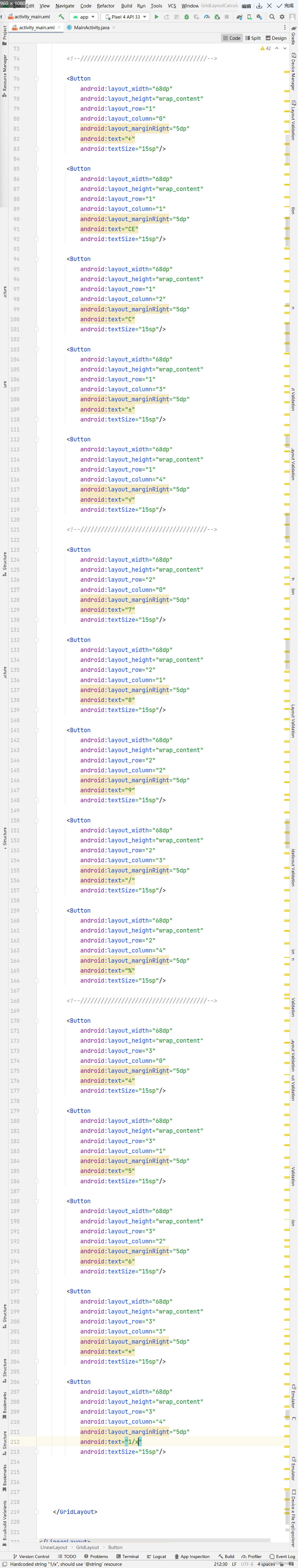
Task: Click the Profile app icon in toolbar
Action: click(x=207, y=16)
